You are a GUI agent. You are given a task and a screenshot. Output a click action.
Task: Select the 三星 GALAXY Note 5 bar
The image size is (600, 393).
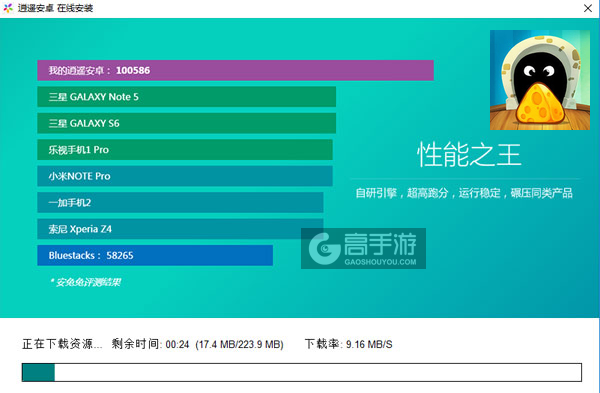186,96
